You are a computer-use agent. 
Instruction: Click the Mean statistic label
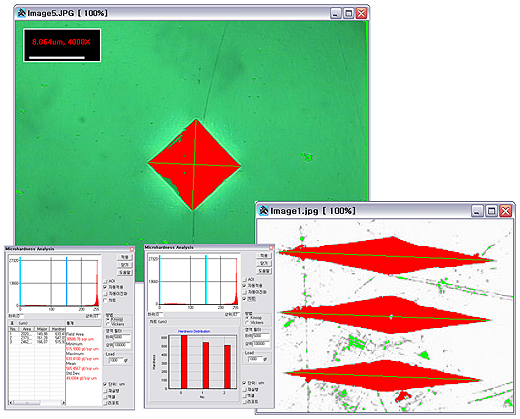point(71,364)
